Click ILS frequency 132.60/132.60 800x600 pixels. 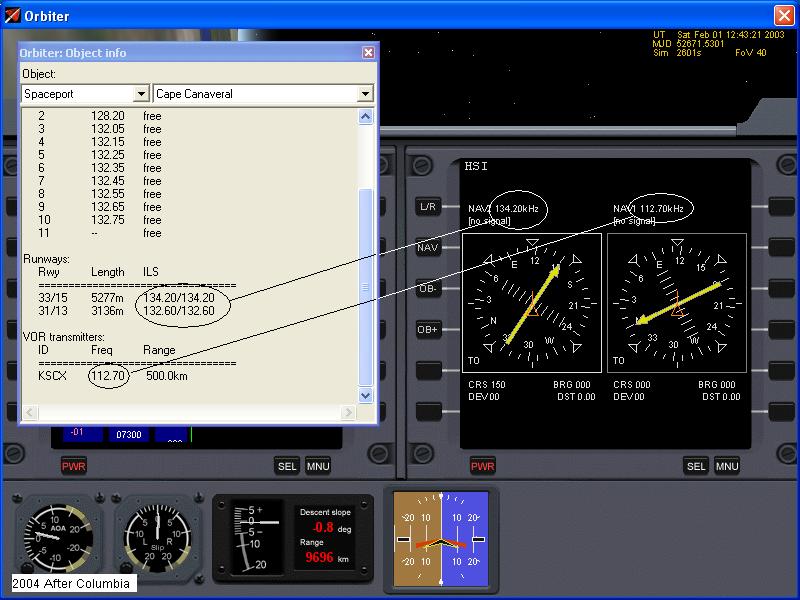click(179, 311)
